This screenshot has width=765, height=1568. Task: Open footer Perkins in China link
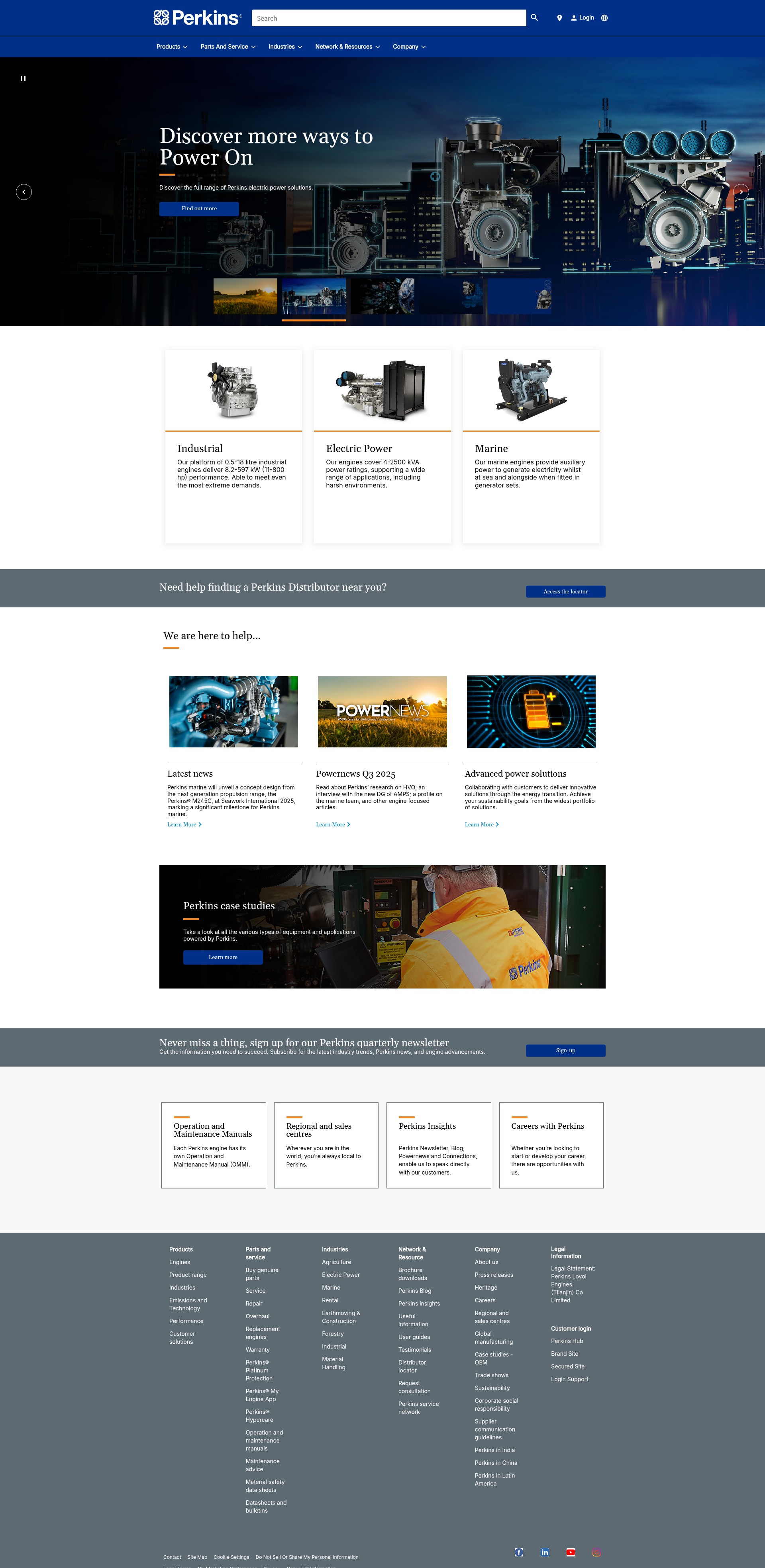pos(496,1463)
